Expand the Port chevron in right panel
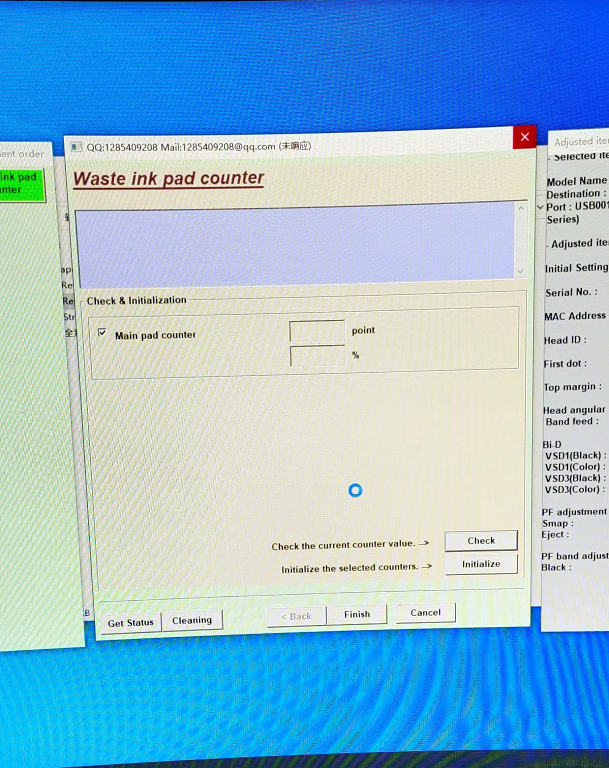Screen dimensions: 609x768 pos(541,207)
